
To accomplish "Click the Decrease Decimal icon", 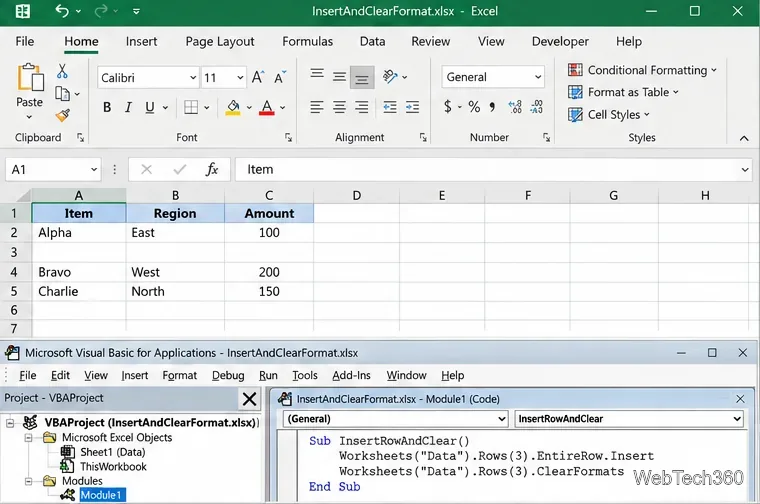I will pyautogui.click(x=537, y=107).
